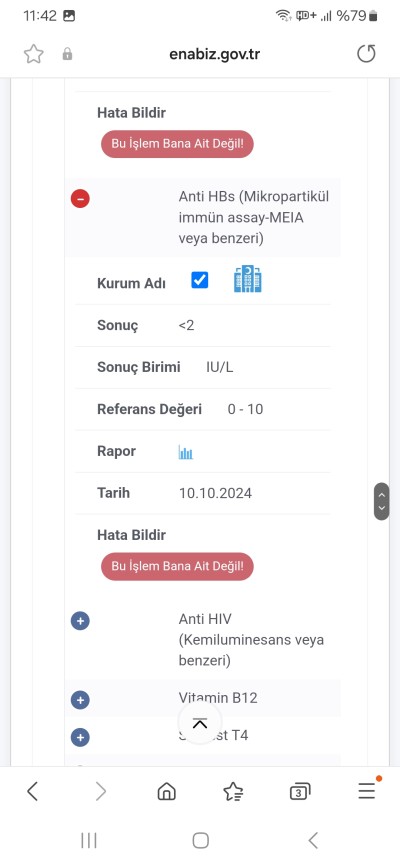Image resolution: width=400 pixels, height=866 pixels.
Task: Open Android recent apps button
Action: pyautogui.click(x=88, y=841)
